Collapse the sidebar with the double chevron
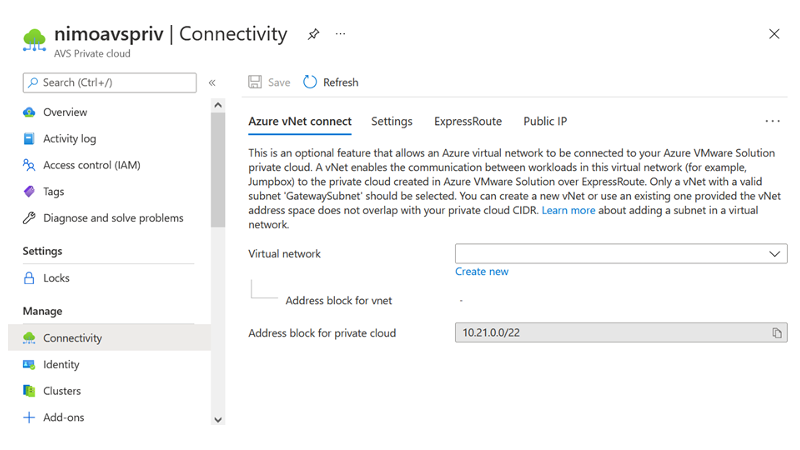 point(212,83)
